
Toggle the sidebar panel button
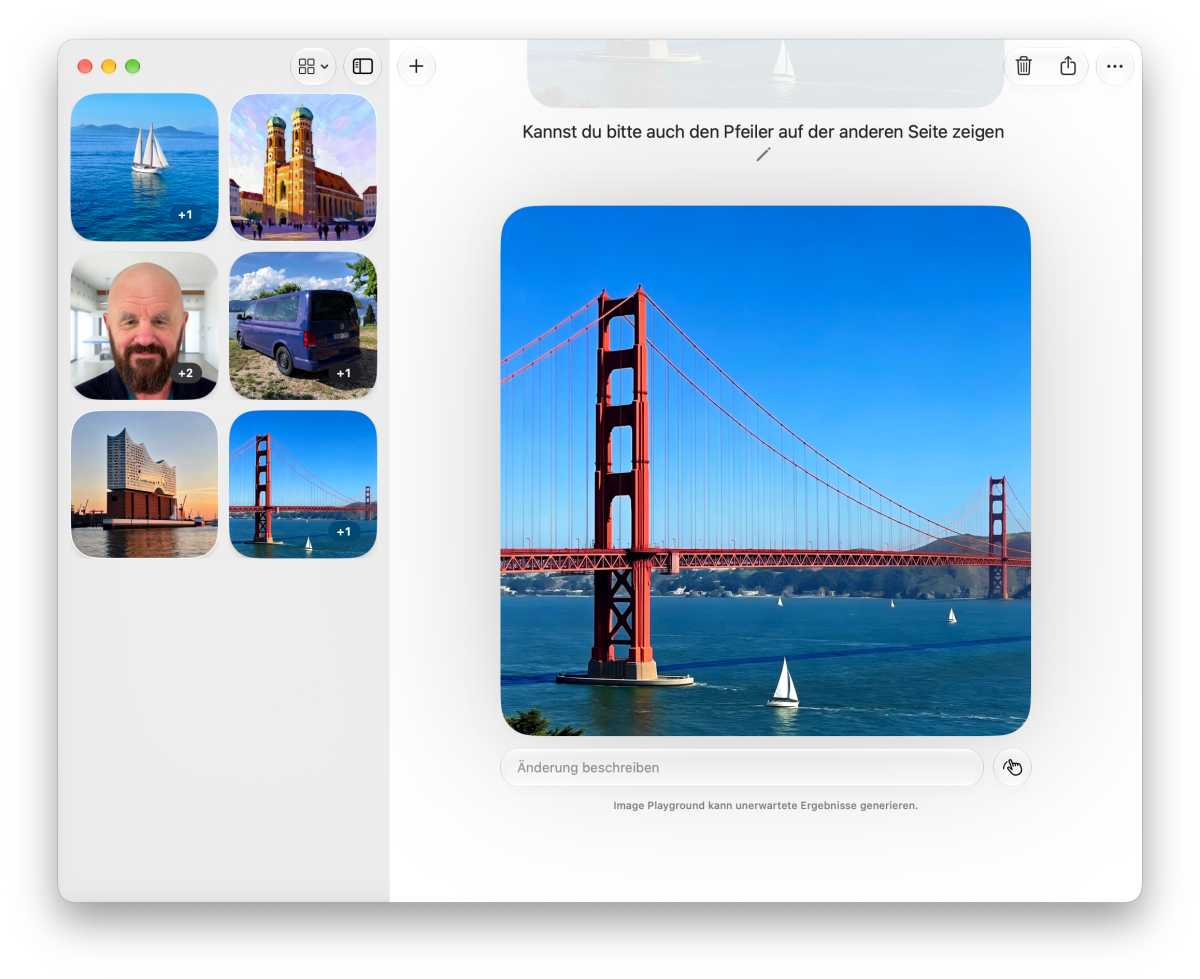point(363,66)
